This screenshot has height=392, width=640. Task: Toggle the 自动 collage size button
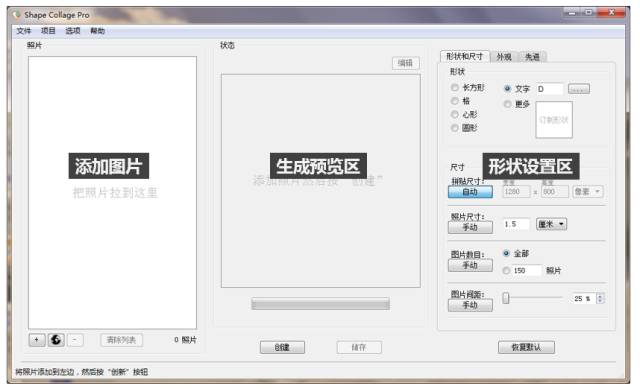point(470,192)
